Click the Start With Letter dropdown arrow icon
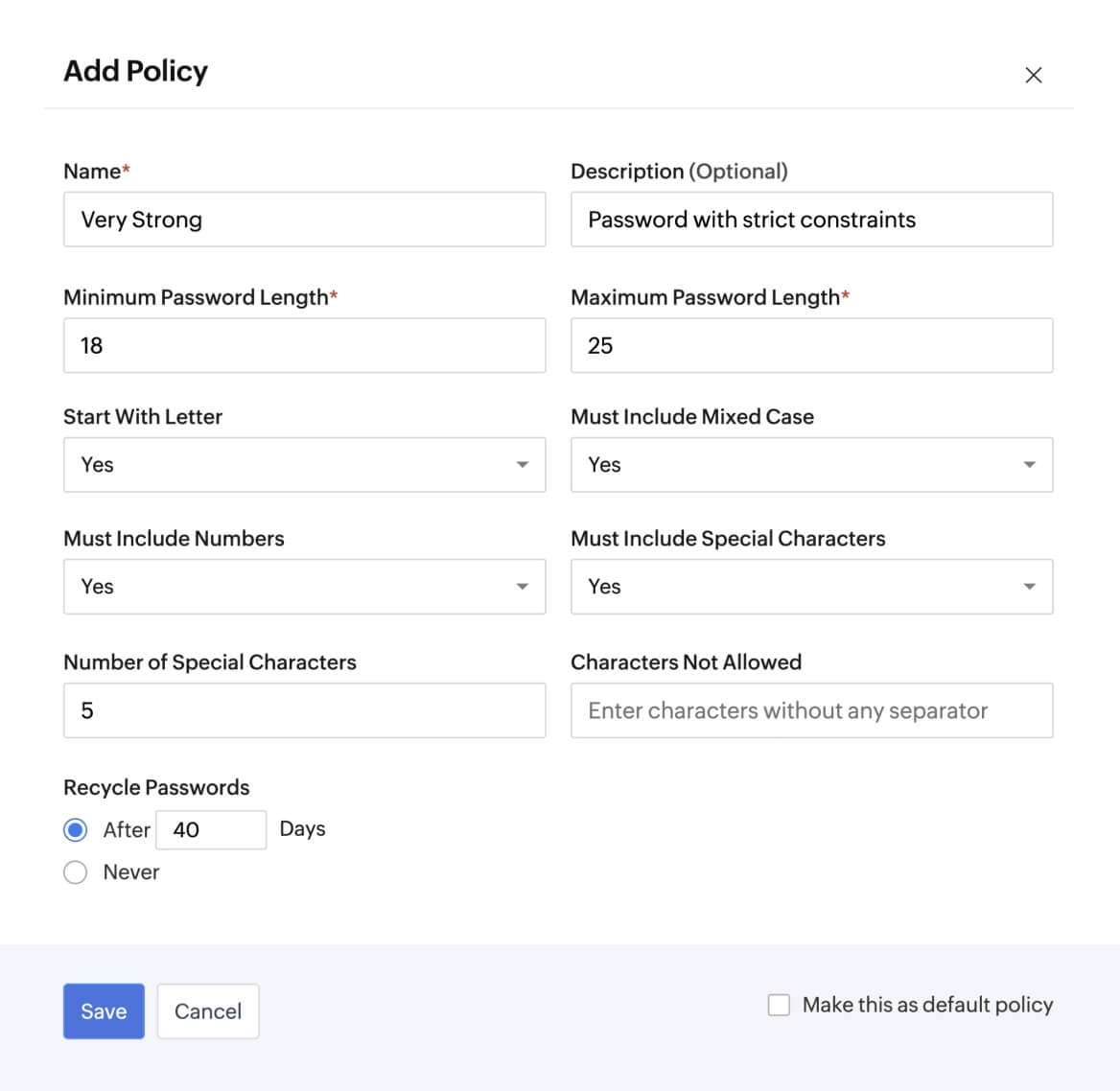 click(523, 465)
